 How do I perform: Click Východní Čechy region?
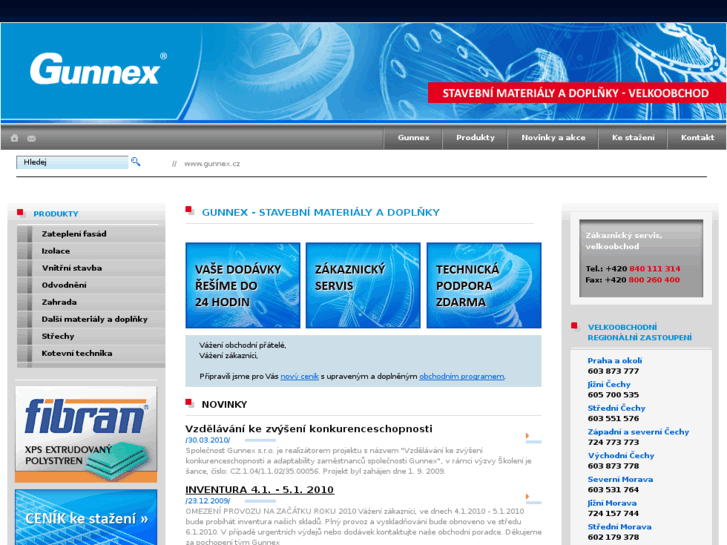tap(621, 455)
